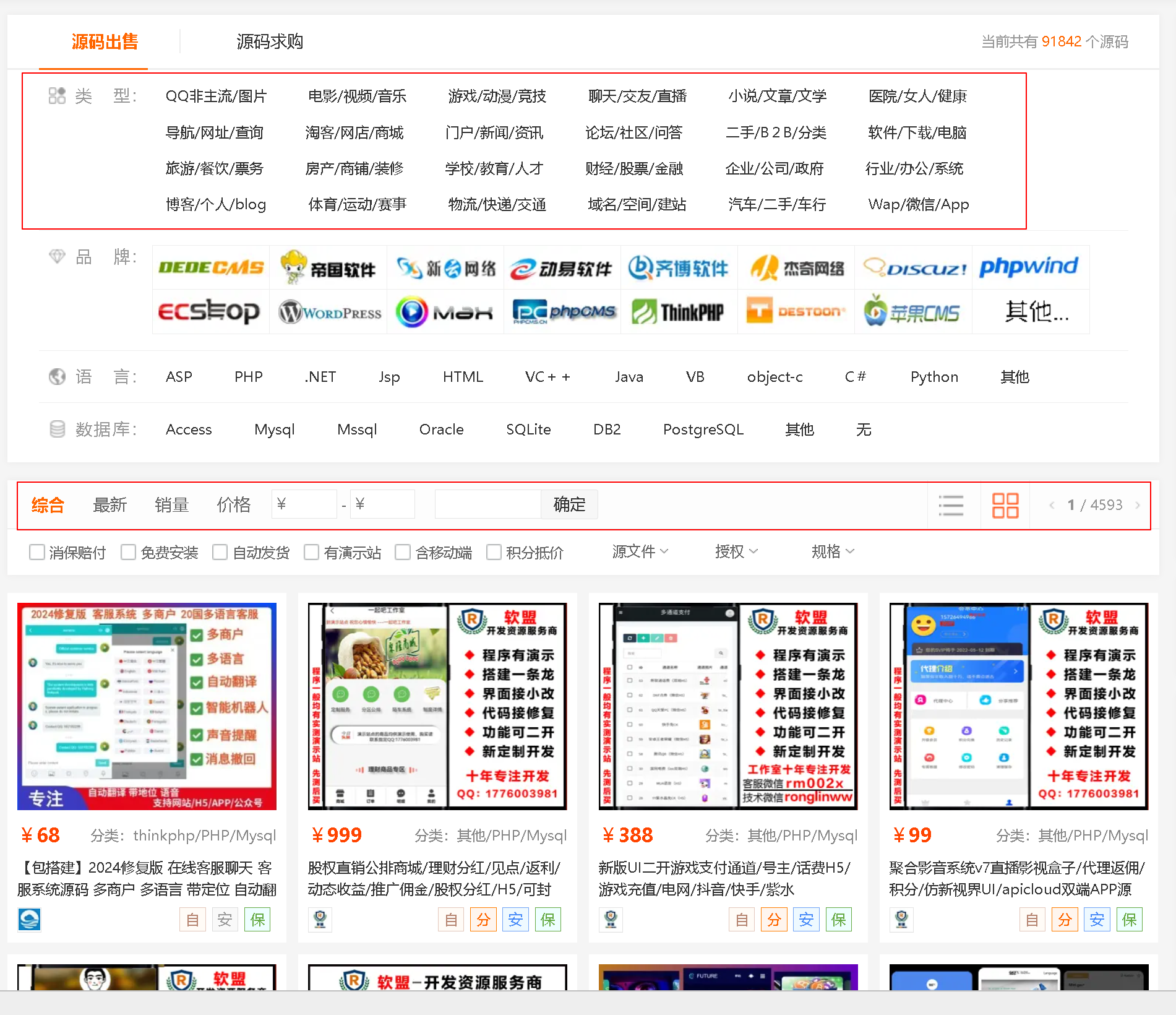Filter by type 电影/视频/音乐
This screenshot has height=1015, width=1176.
click(357, 97)
